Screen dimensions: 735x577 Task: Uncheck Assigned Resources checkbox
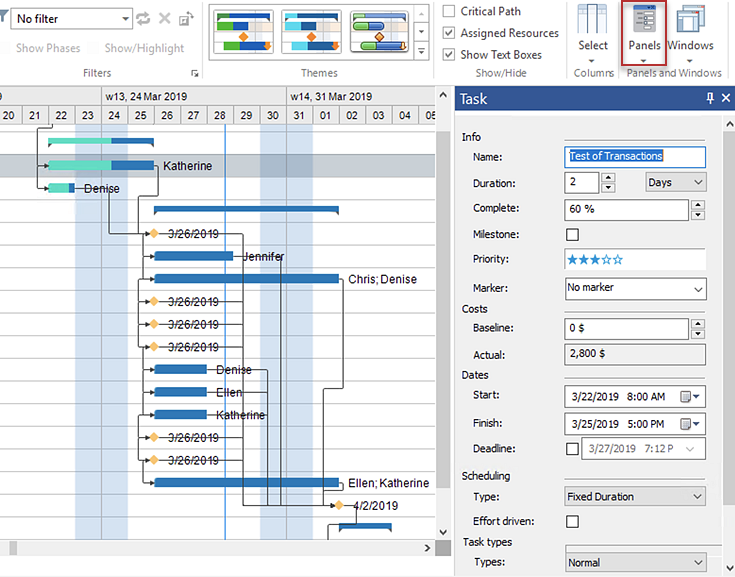tap(449, 32)
